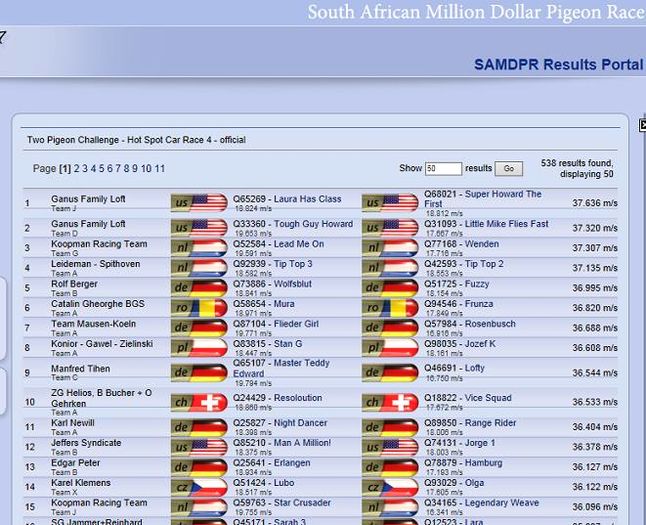Screen dimensions: 646x525
Task: Click Romanian flag beside Mura
Action: coord(199,308)
